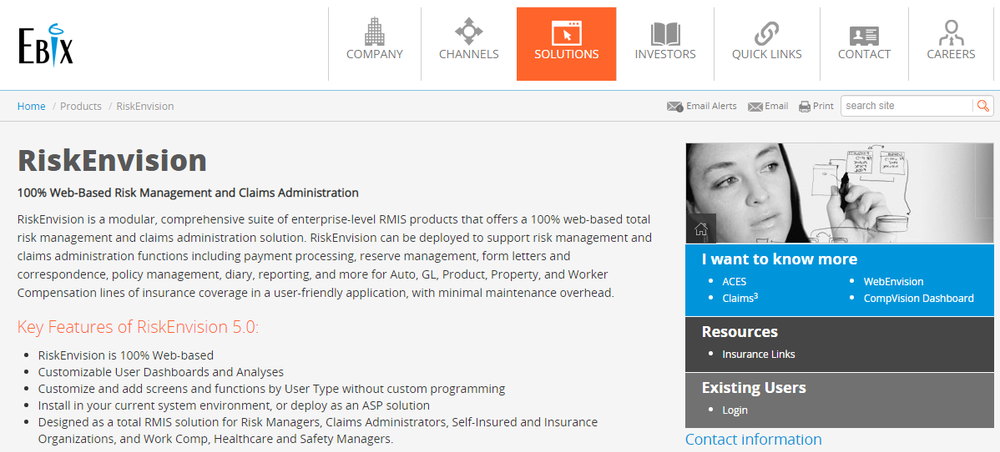Click the Contact information heading

tap(753, 439)
